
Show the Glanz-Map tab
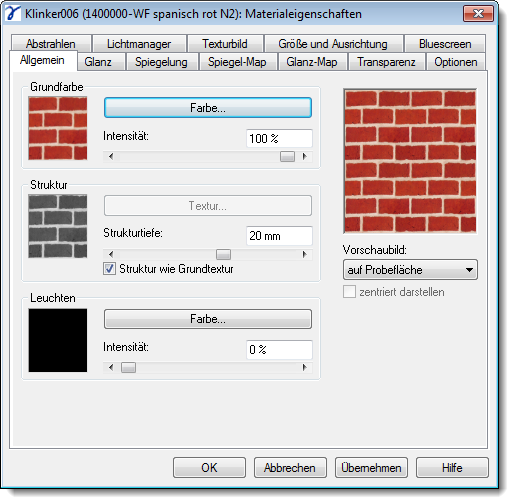point(312,62)
